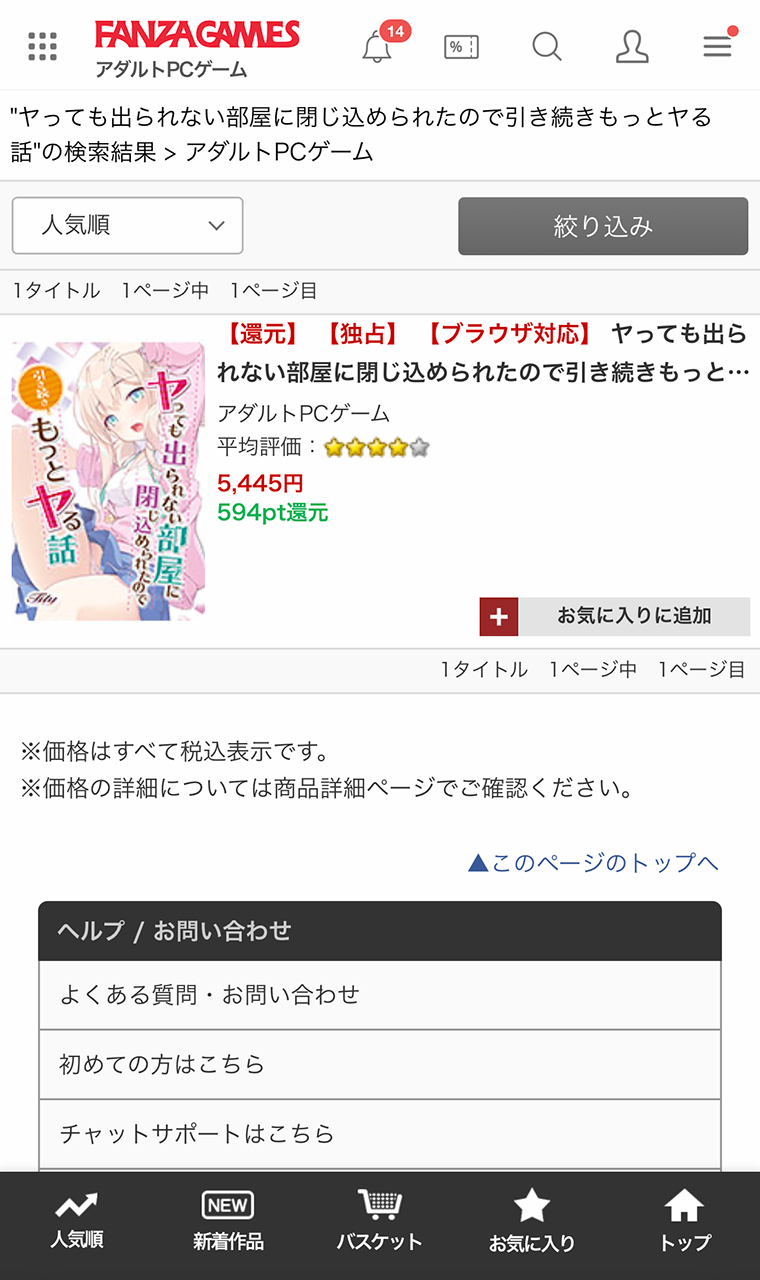Click お気に入りに追加 button

[x=634, y=617]
